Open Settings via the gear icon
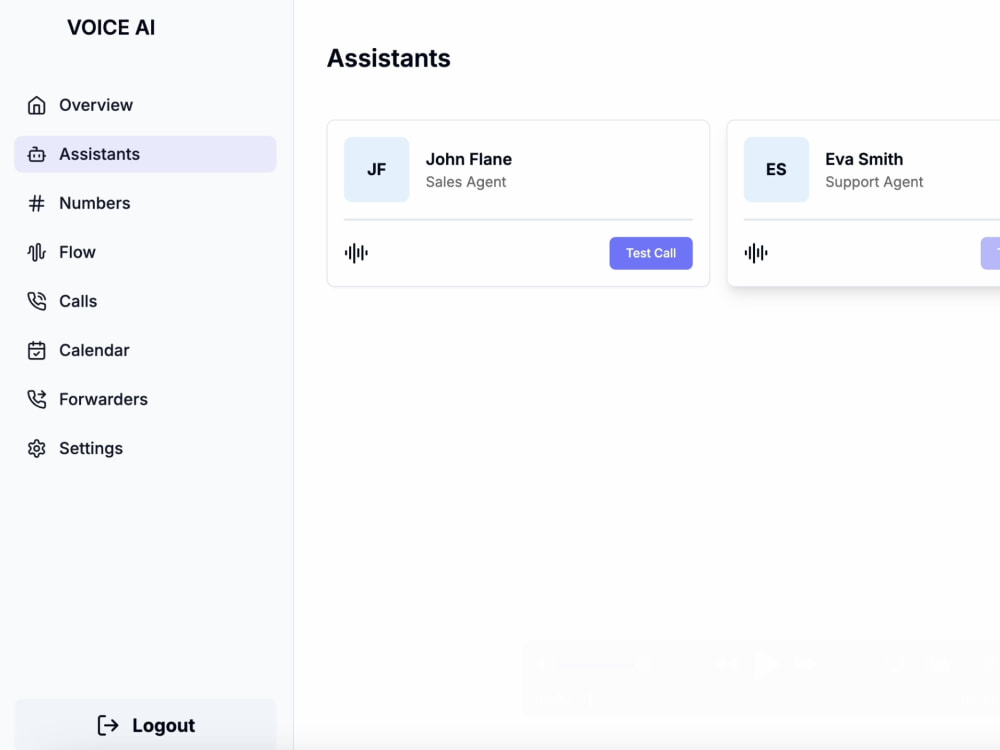Image resolution: width=1000 pixels, height=750 pixels. point(36,448)
